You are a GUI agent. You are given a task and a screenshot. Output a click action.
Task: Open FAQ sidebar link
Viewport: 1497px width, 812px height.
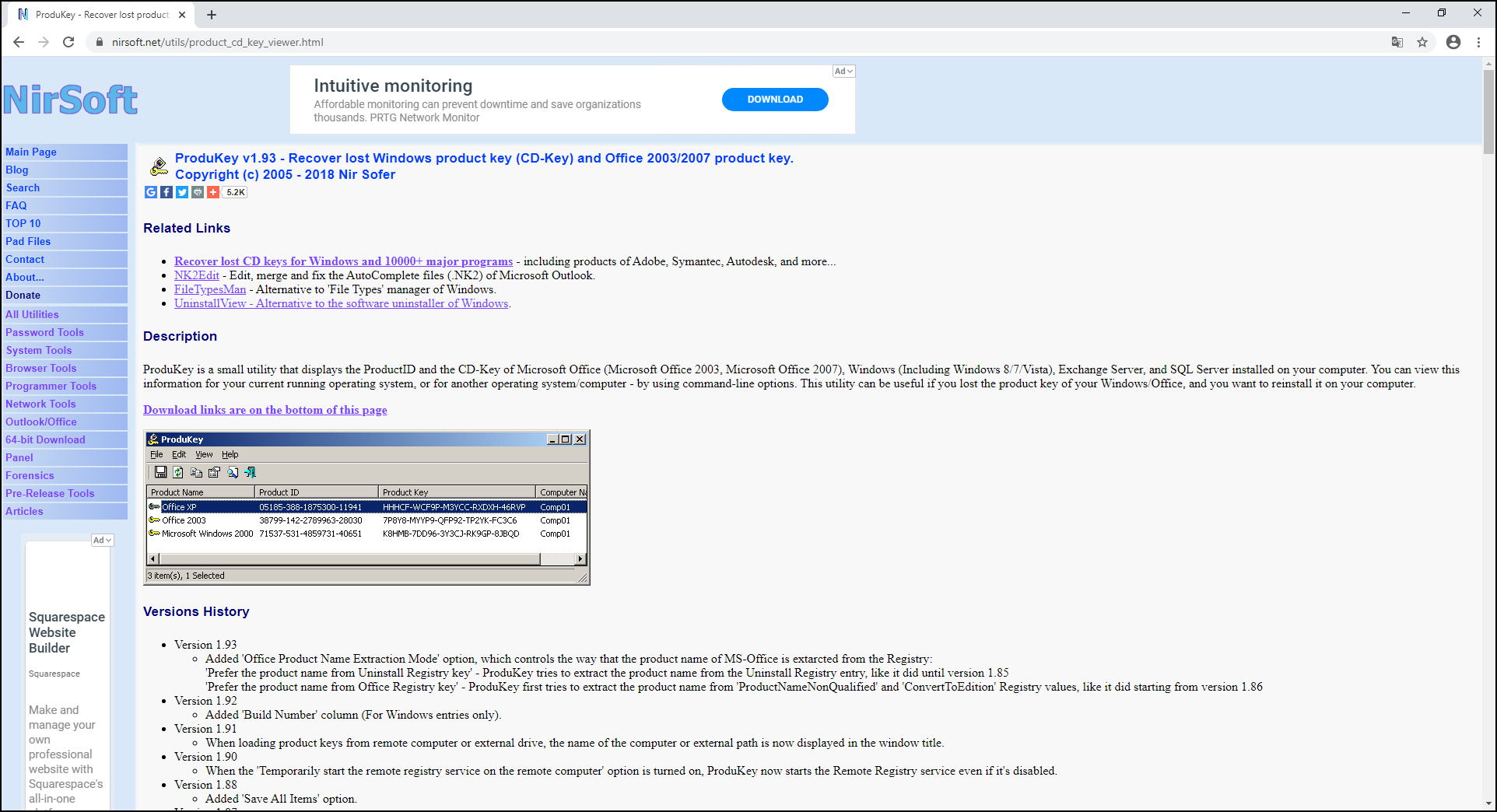[65, 205]
